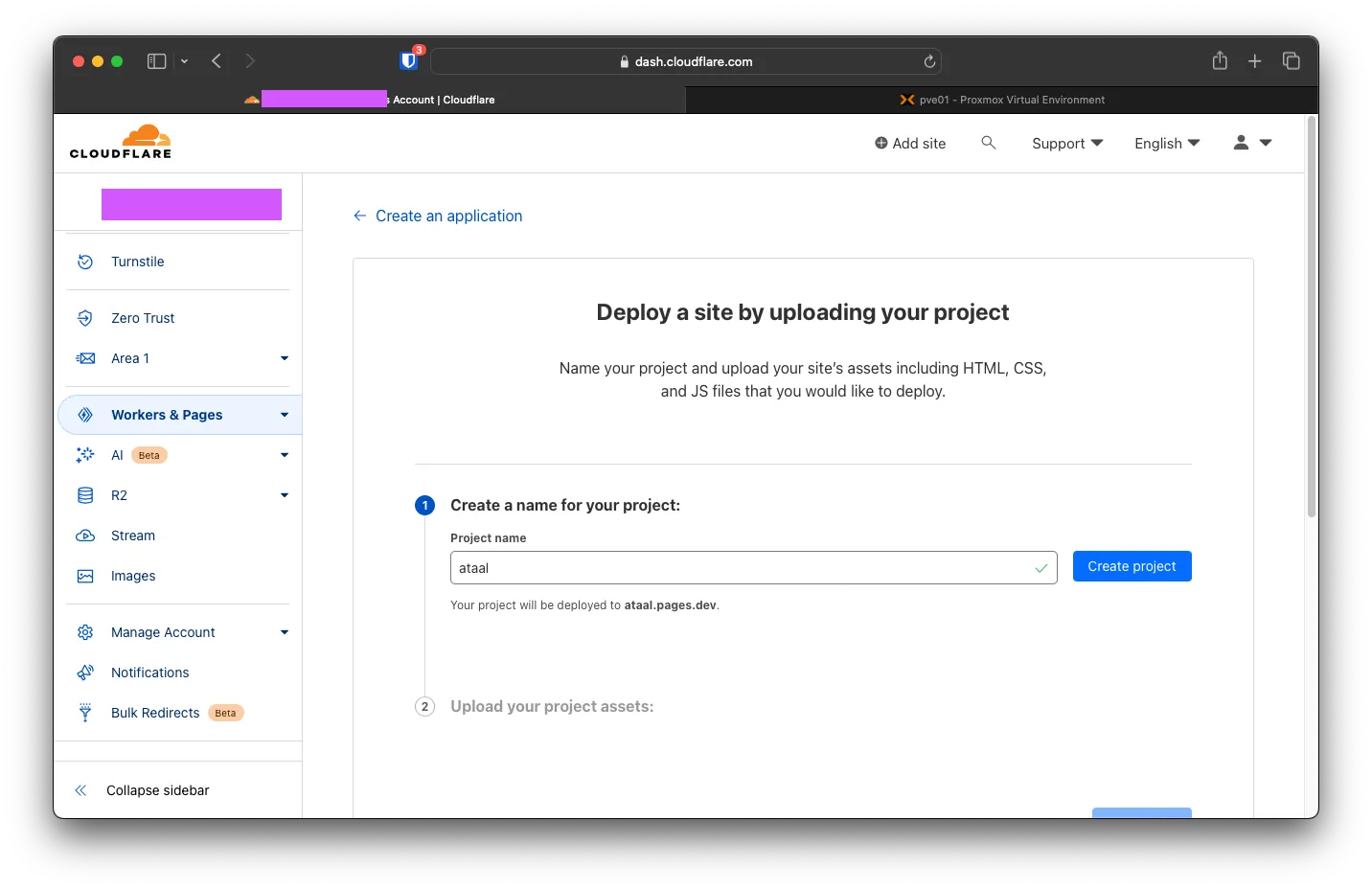
Task: Open Safari sidebar options chevron
Action: tap(184, 61)
